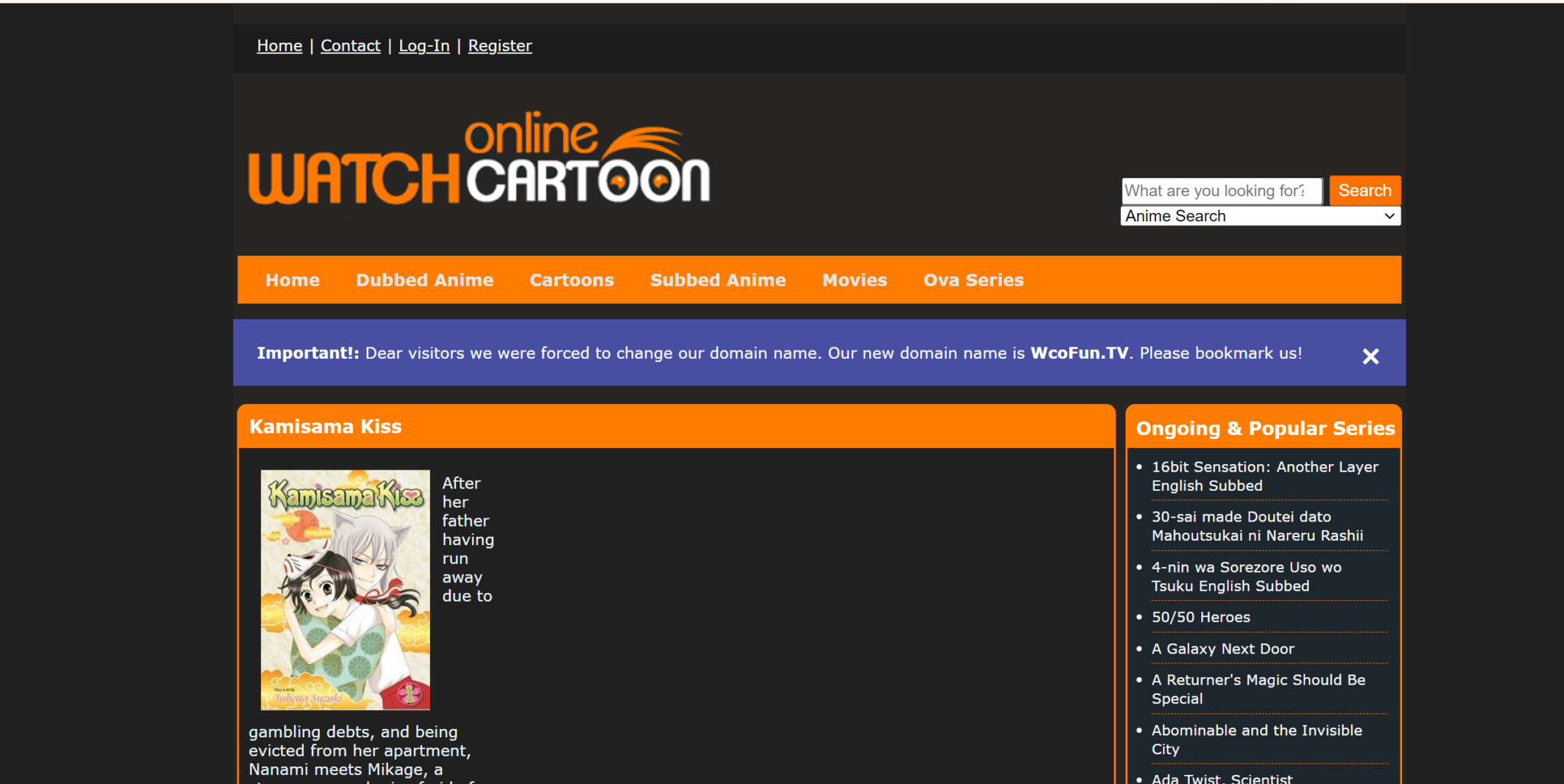Open the Register link
This screenshot has width=1564, height=784.
click(500, 46)
